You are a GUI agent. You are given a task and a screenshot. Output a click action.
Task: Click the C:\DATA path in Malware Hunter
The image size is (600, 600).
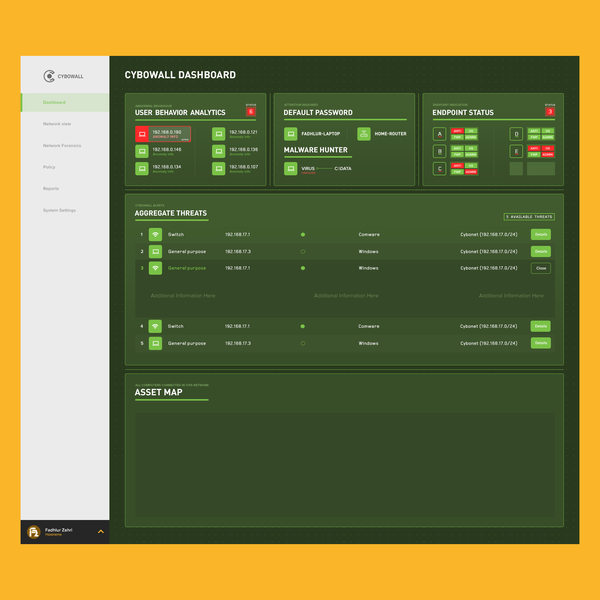click(x=343, y=168)
